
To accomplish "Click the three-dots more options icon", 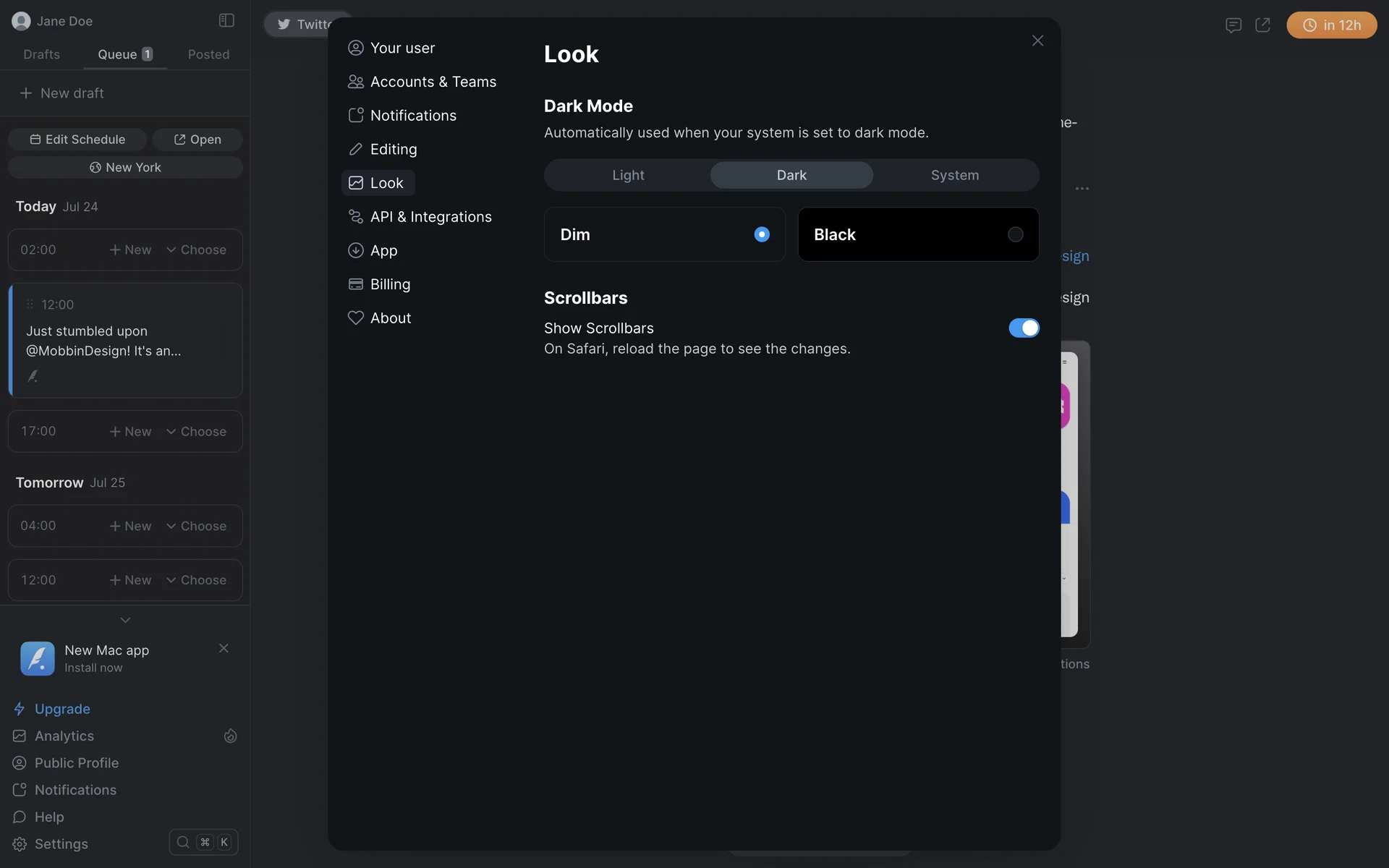I will click(x=1082, y=188).
